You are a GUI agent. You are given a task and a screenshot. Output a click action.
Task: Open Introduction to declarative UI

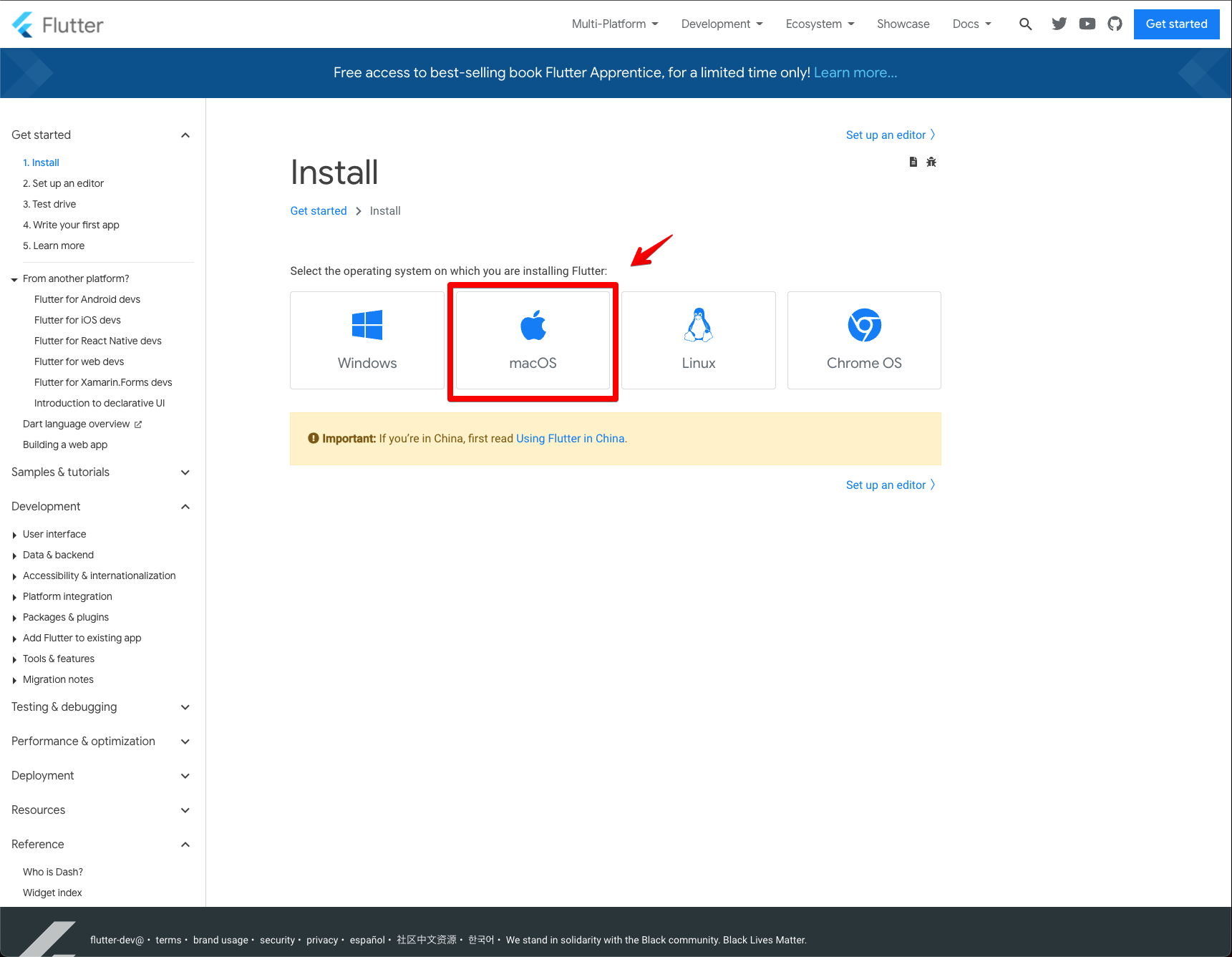tap(100, 403)
